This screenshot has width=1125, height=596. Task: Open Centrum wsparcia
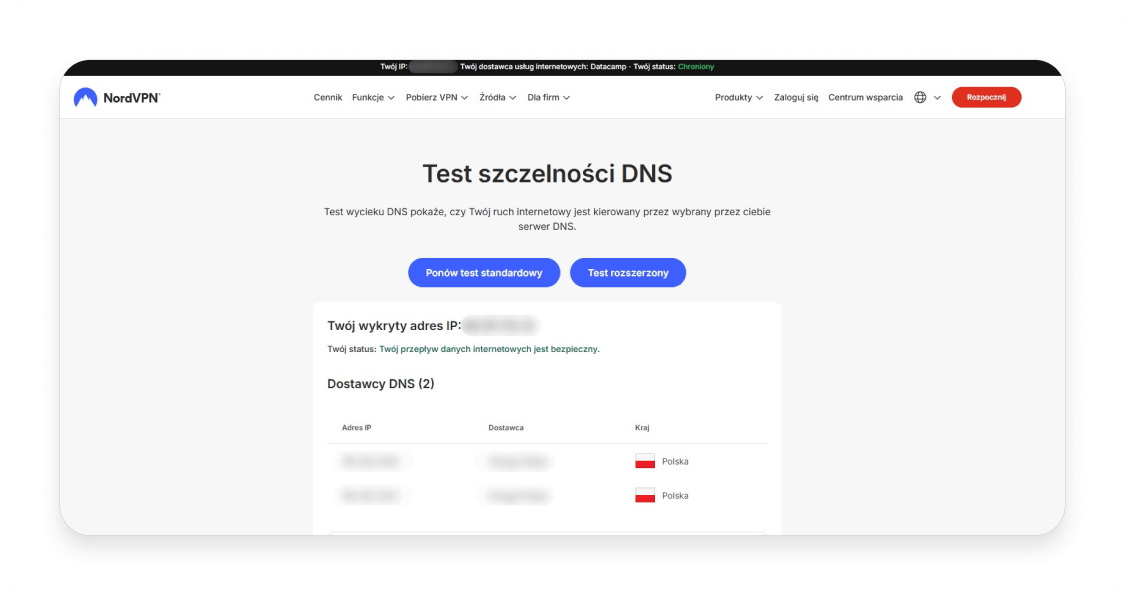click(x=864, y=97)
